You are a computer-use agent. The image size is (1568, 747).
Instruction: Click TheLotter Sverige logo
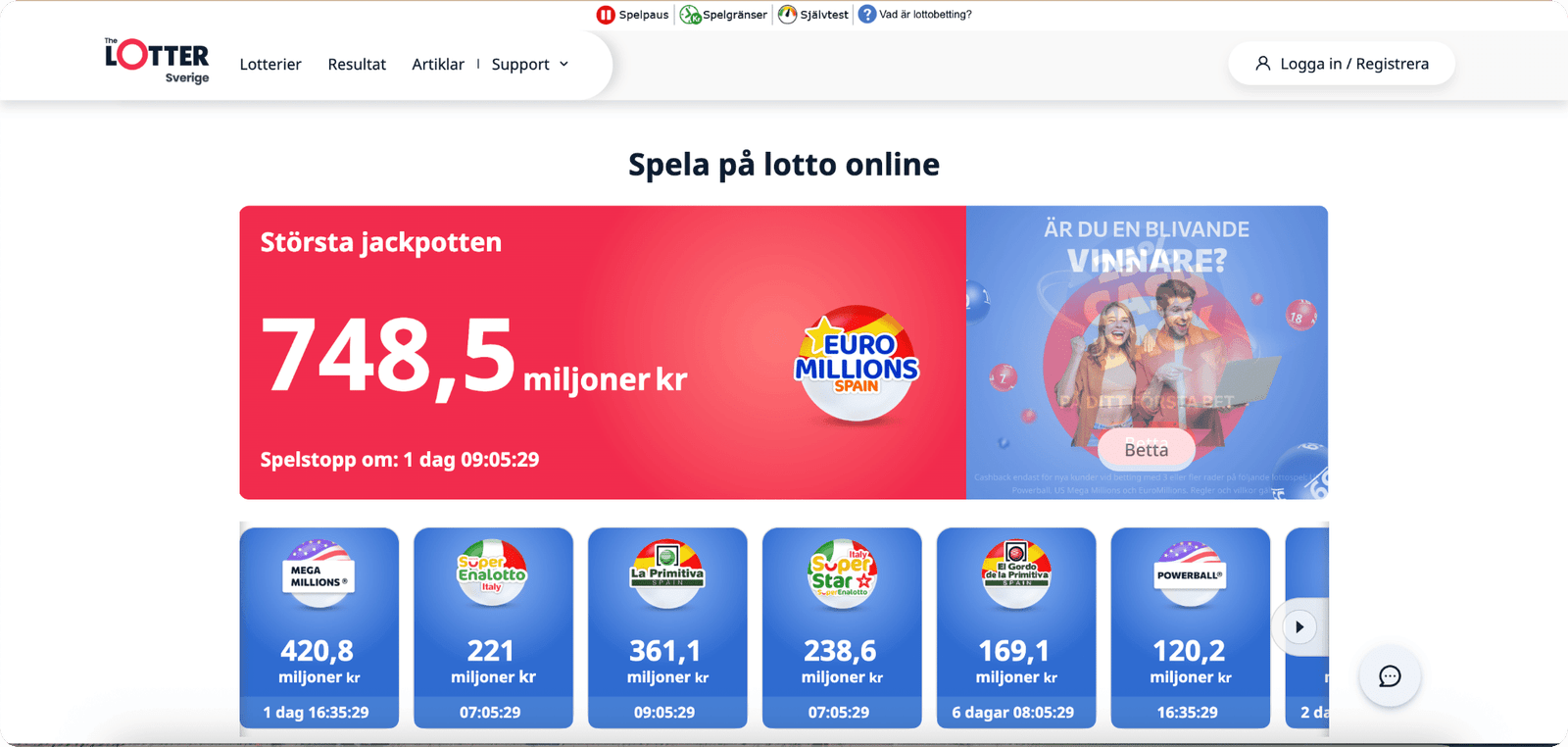click(x=157, y=61)
